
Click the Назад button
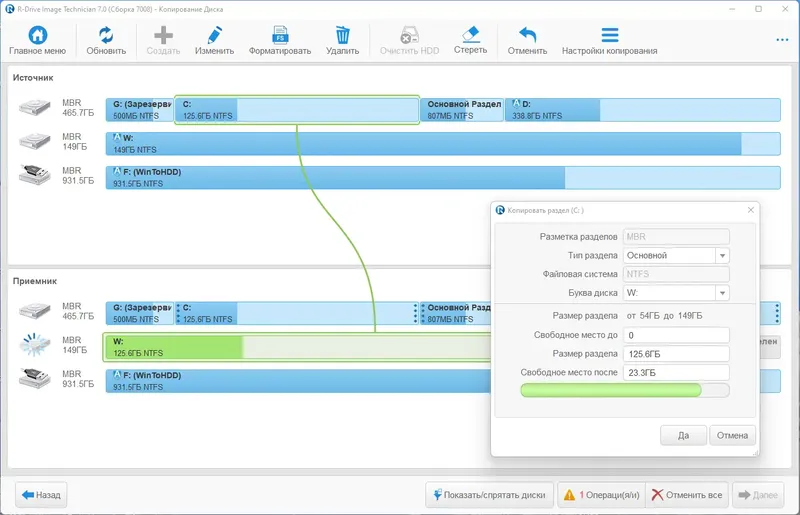click(41, 495)
